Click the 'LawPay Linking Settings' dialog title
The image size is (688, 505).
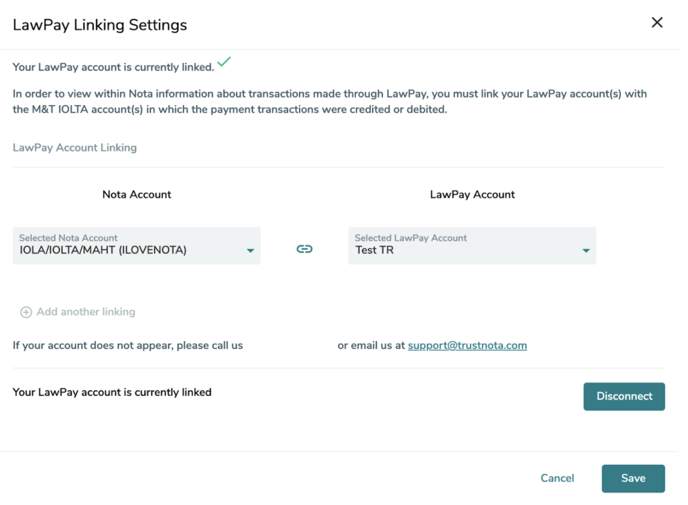(x=100, y=25)
